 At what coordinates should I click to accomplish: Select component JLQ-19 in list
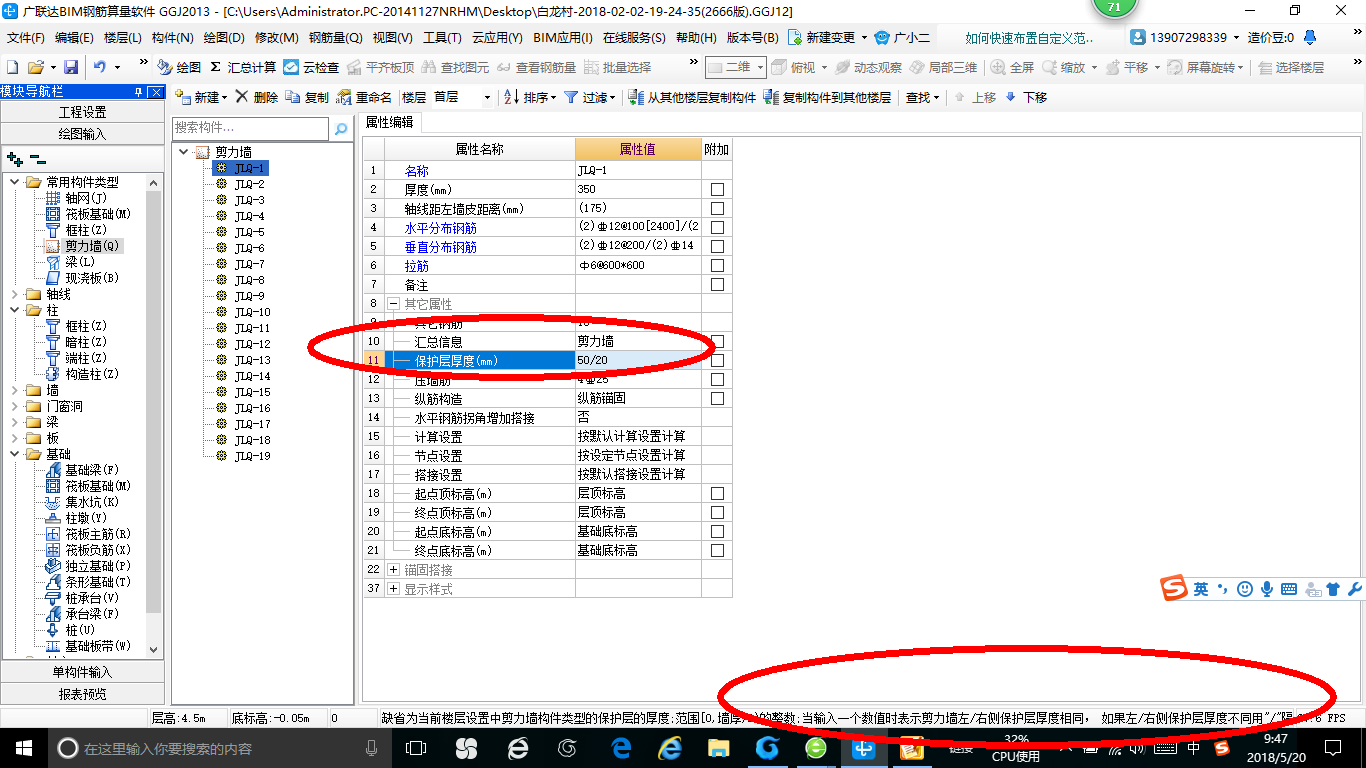point(251,456)
